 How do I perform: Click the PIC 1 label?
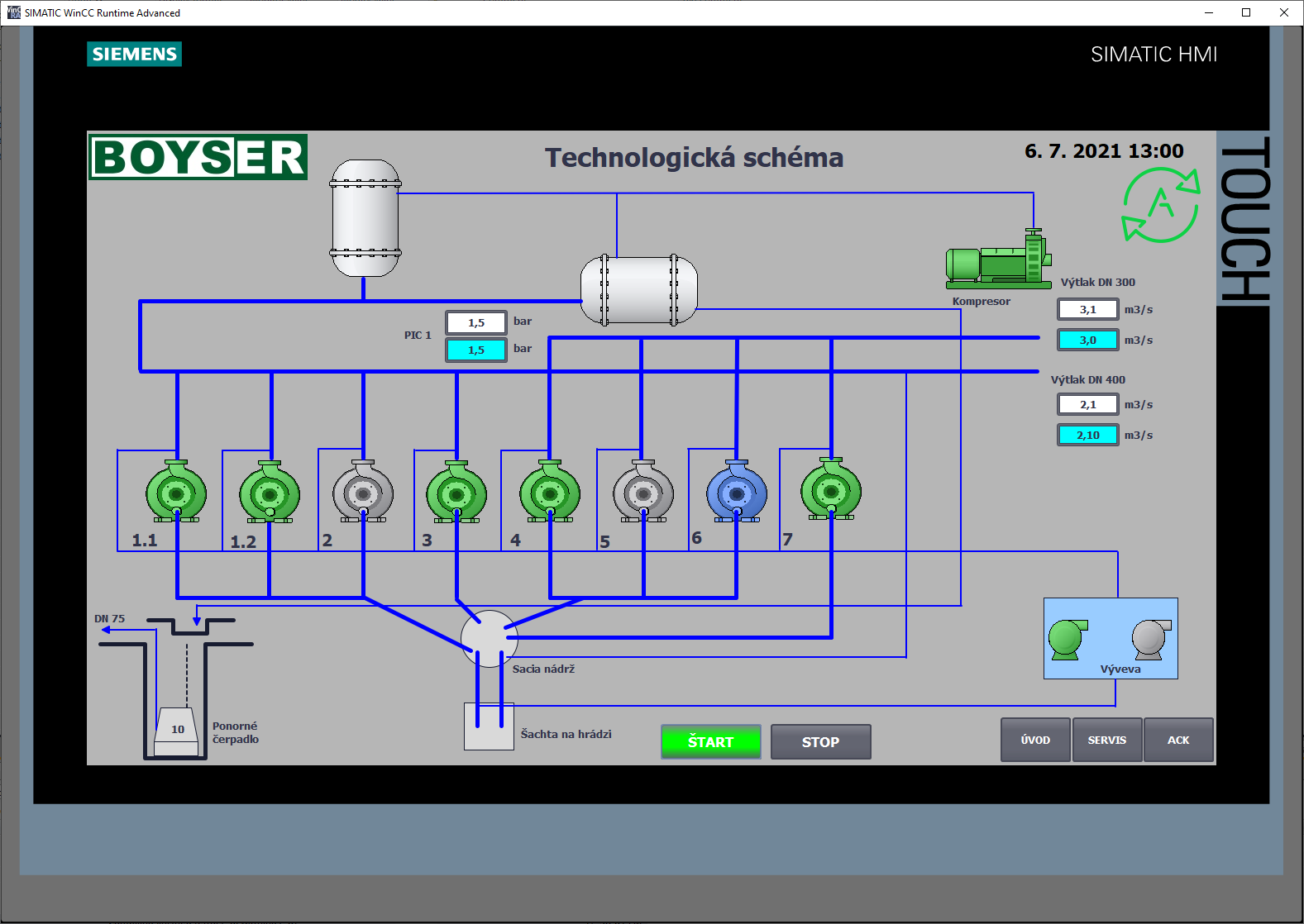pyautogui.click(x=418, y=335)
